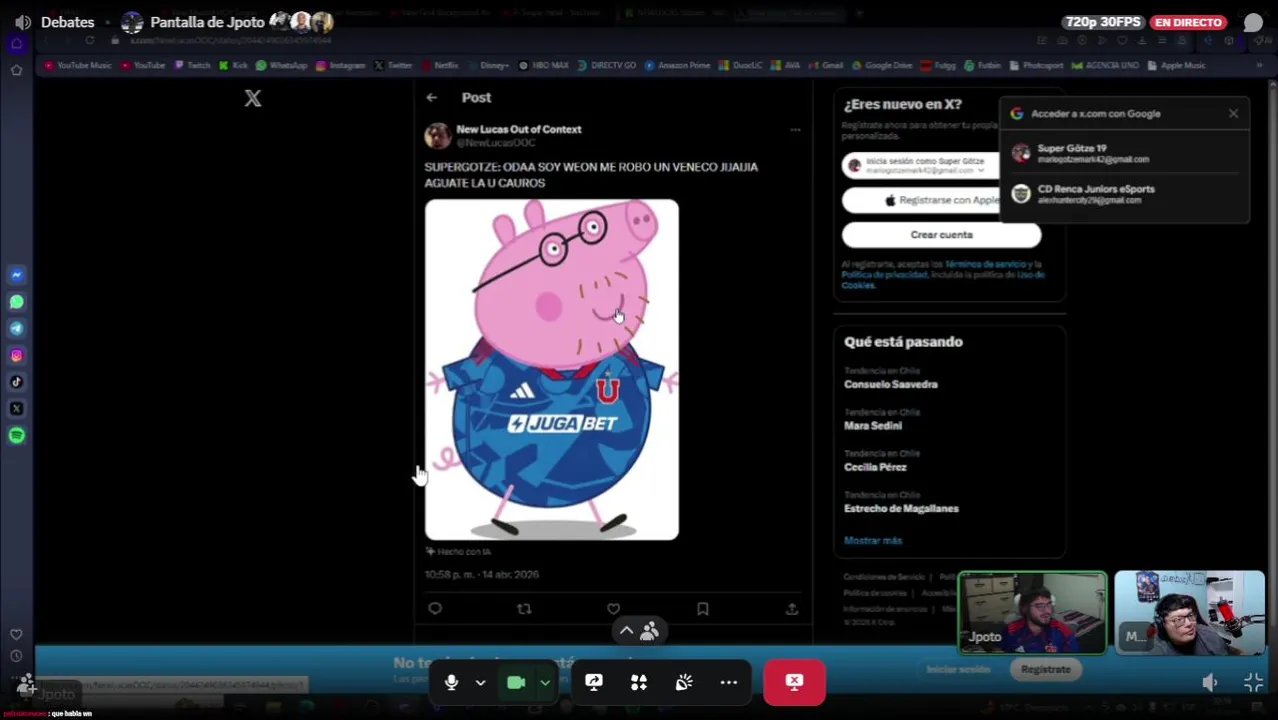Open New Lucas Out of Context profile name

click(x=518, y=129)
